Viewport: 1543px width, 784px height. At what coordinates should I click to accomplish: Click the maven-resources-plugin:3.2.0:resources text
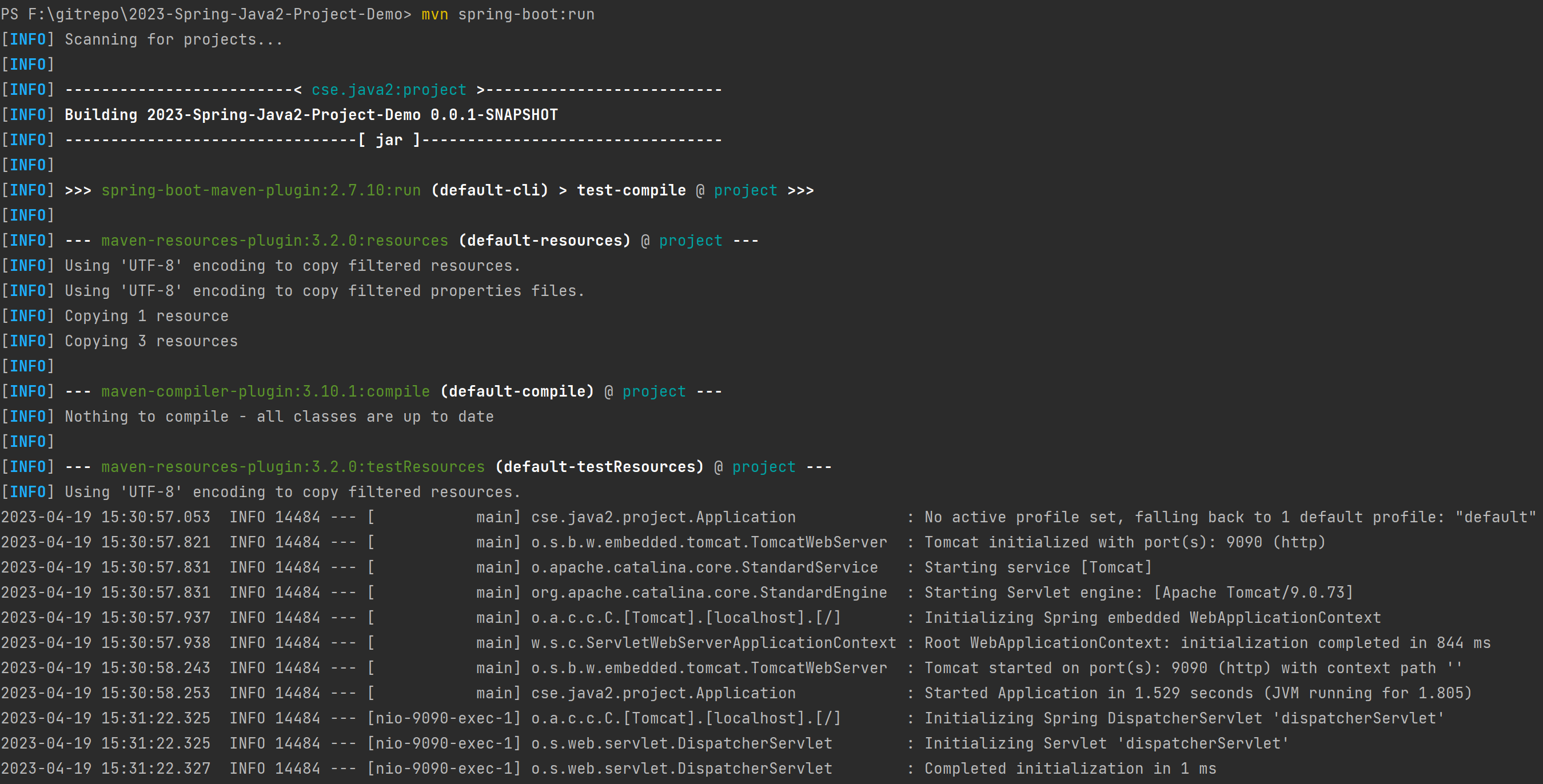(274, 241)
